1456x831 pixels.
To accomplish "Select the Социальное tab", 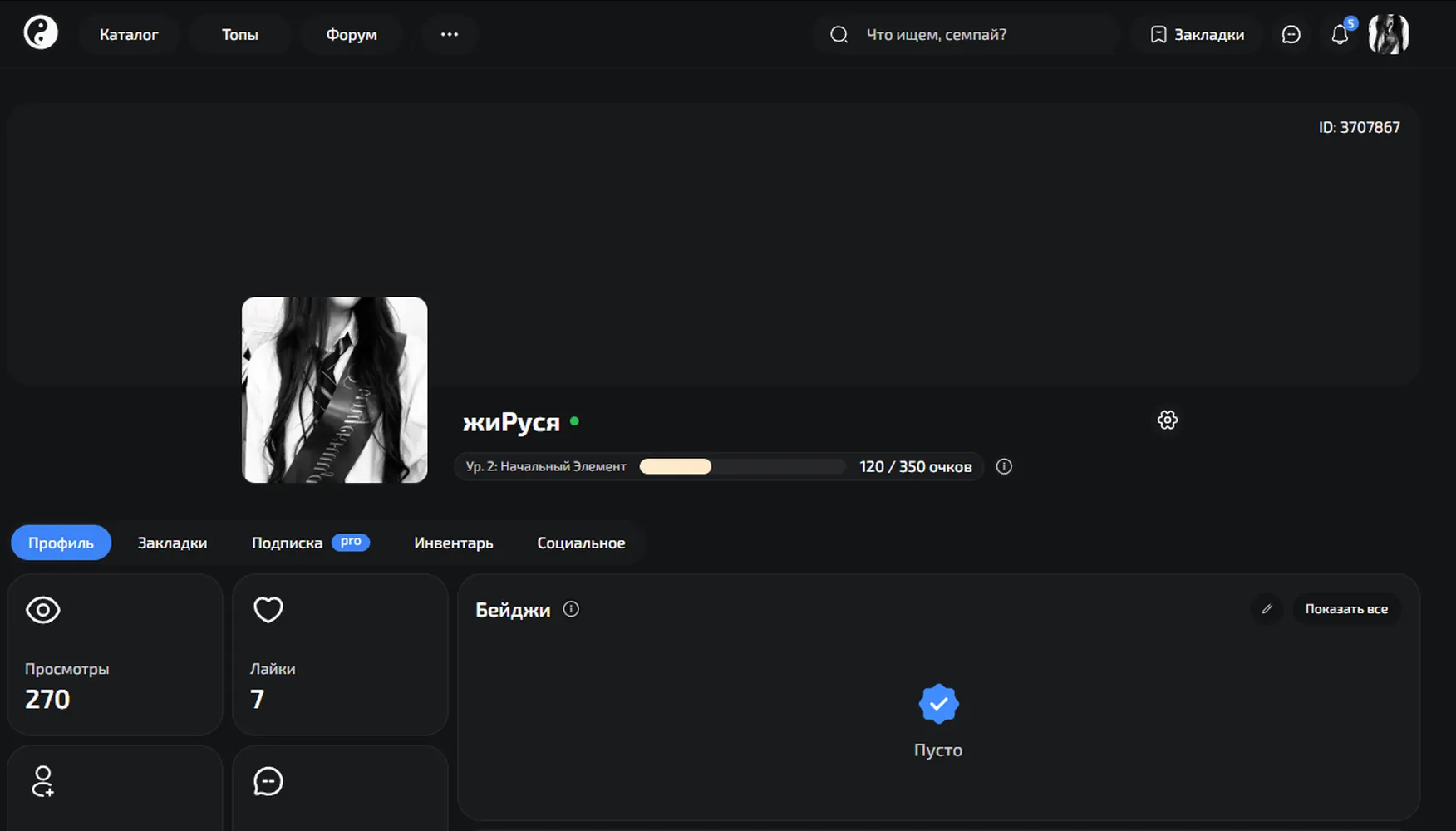I will pyautogui.click(x=581, y=543).
